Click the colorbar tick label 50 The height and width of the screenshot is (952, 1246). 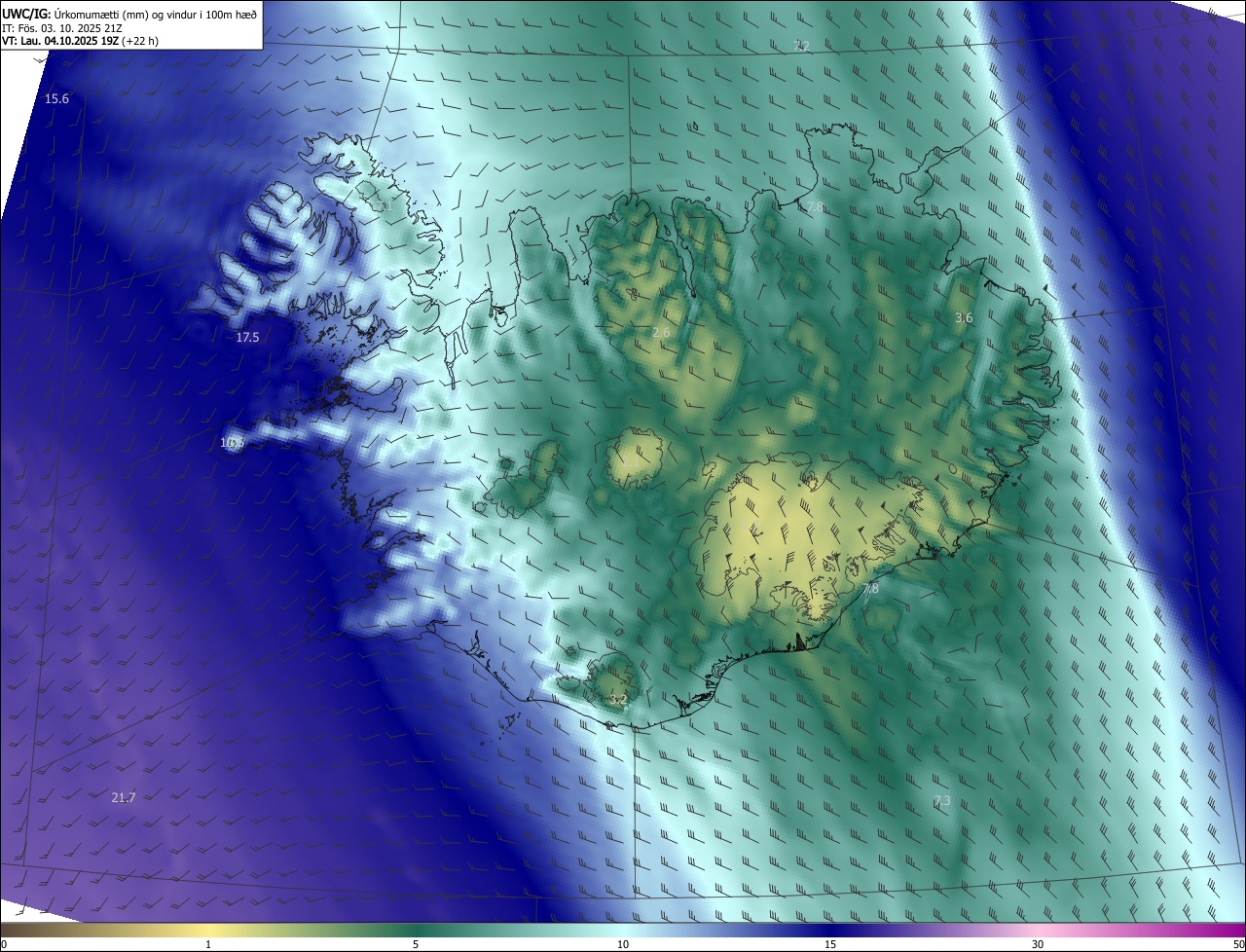[1238, 944]
